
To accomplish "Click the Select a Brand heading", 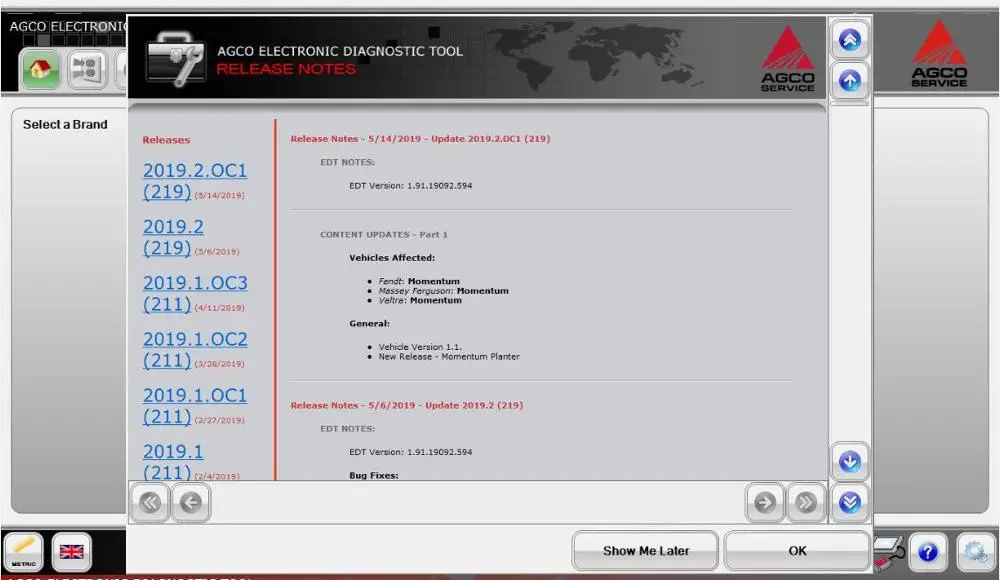I will pos(65,124).
